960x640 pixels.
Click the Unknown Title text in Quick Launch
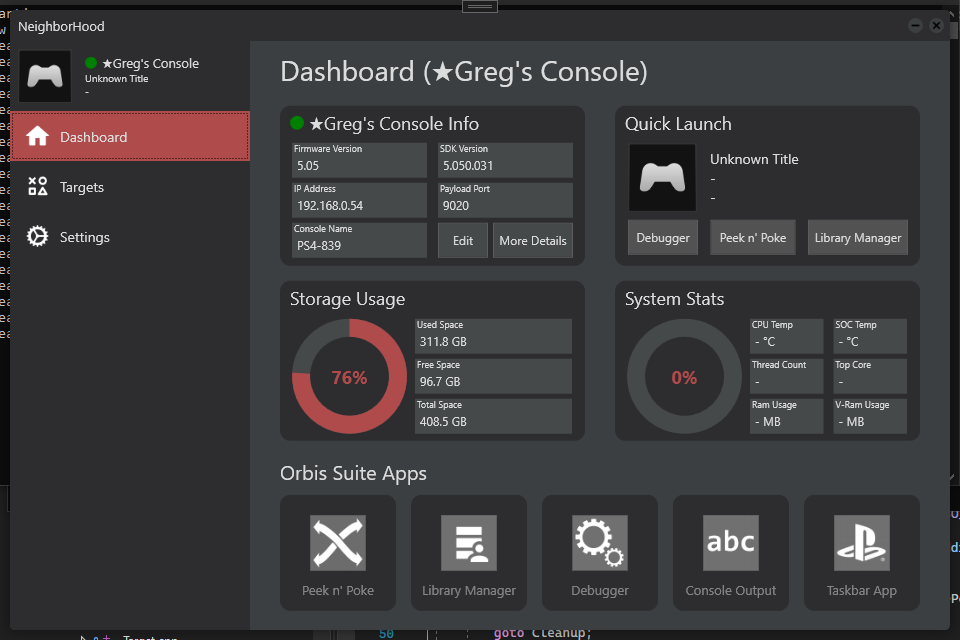pos(754,159)
